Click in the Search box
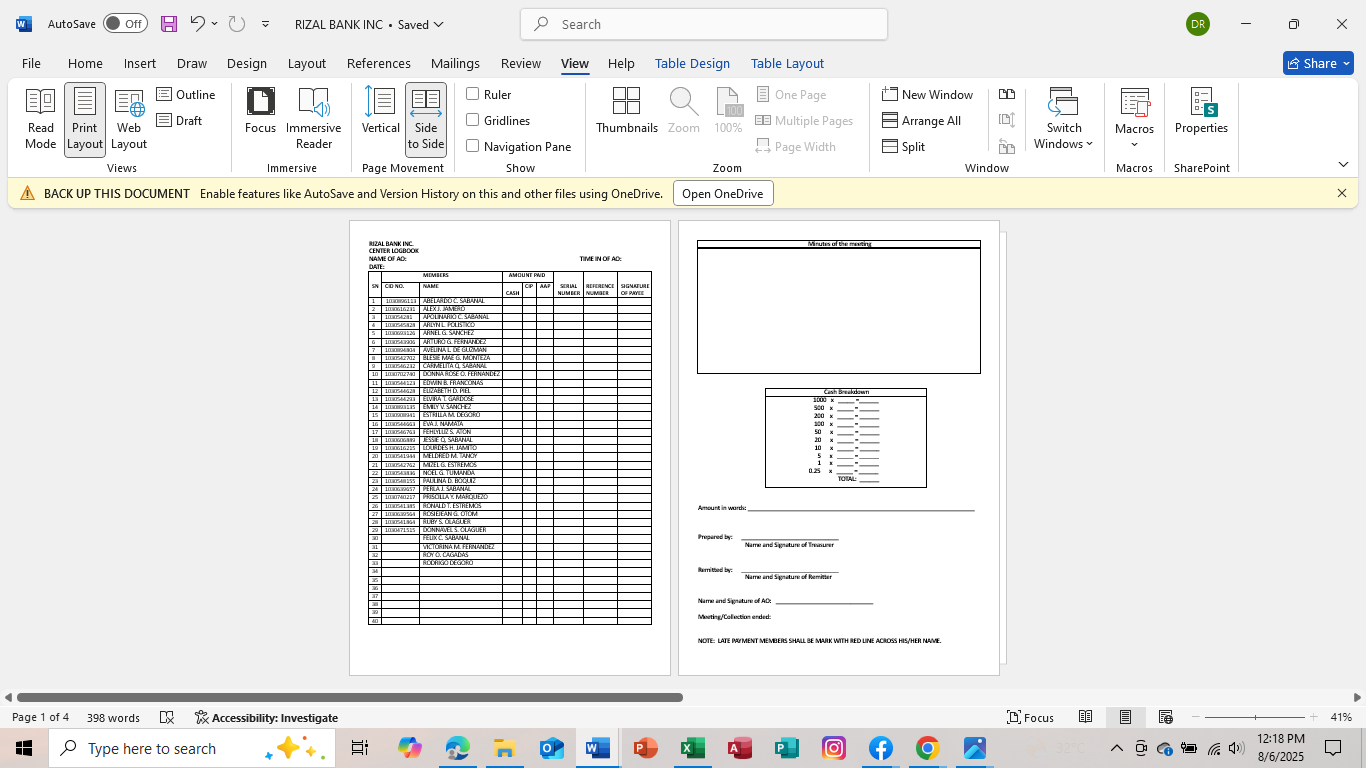 (x=704, y=24)
